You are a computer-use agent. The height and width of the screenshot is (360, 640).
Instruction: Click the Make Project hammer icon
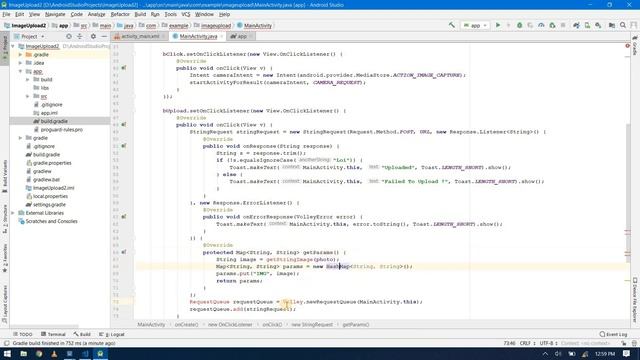452,25
